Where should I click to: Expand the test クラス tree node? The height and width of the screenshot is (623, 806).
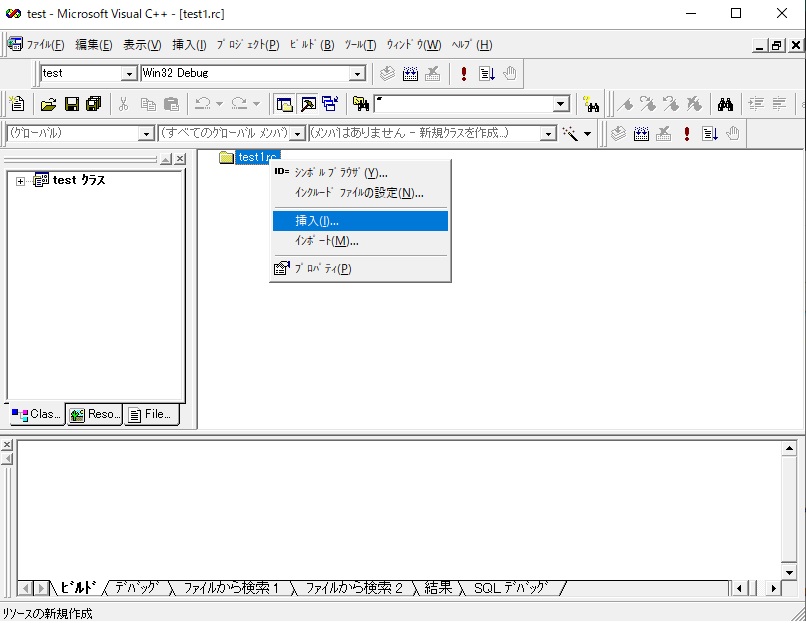(20, 181)
